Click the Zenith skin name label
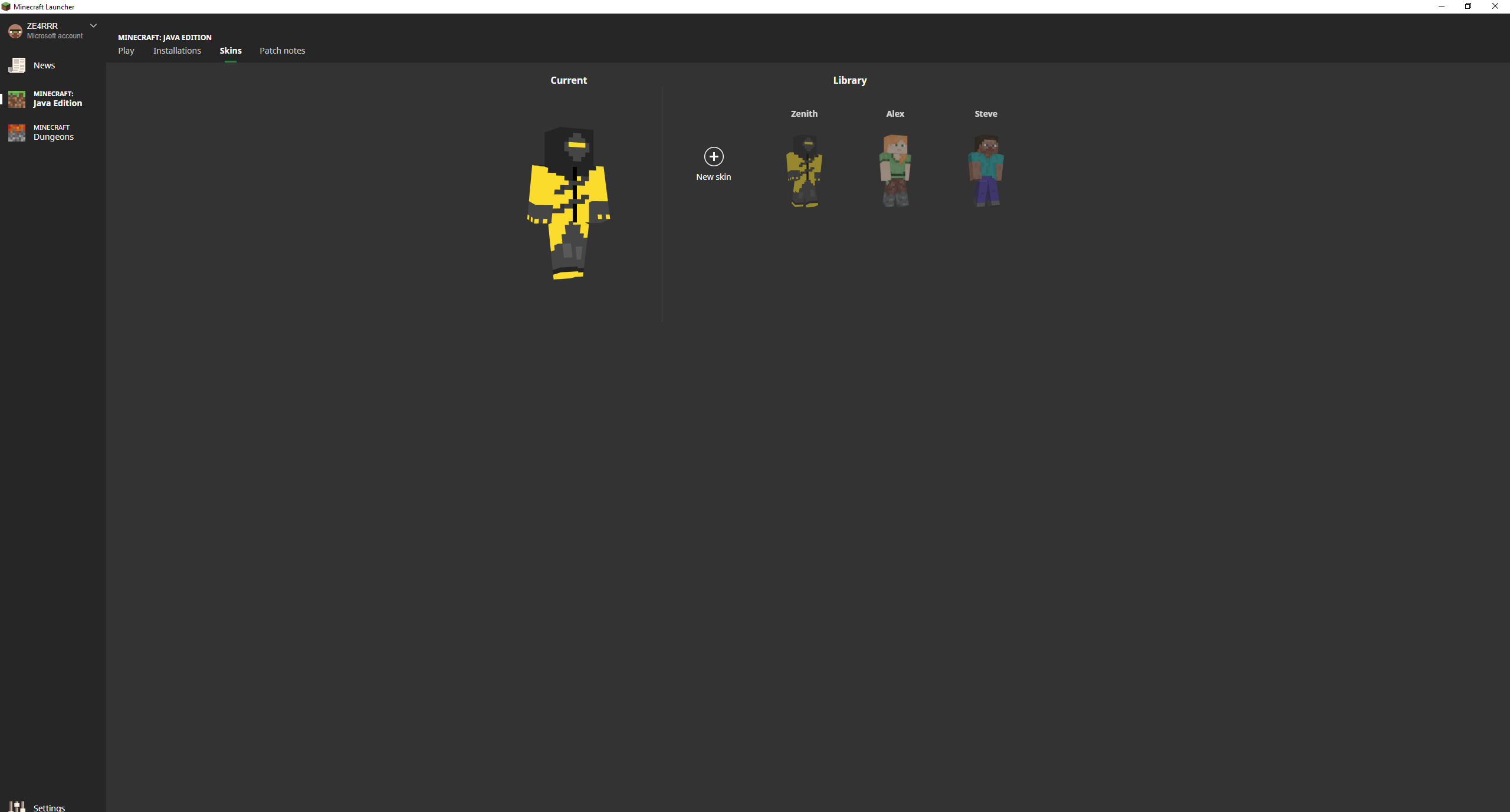This screenshot has height=812, width=1510. pos(804,114)
